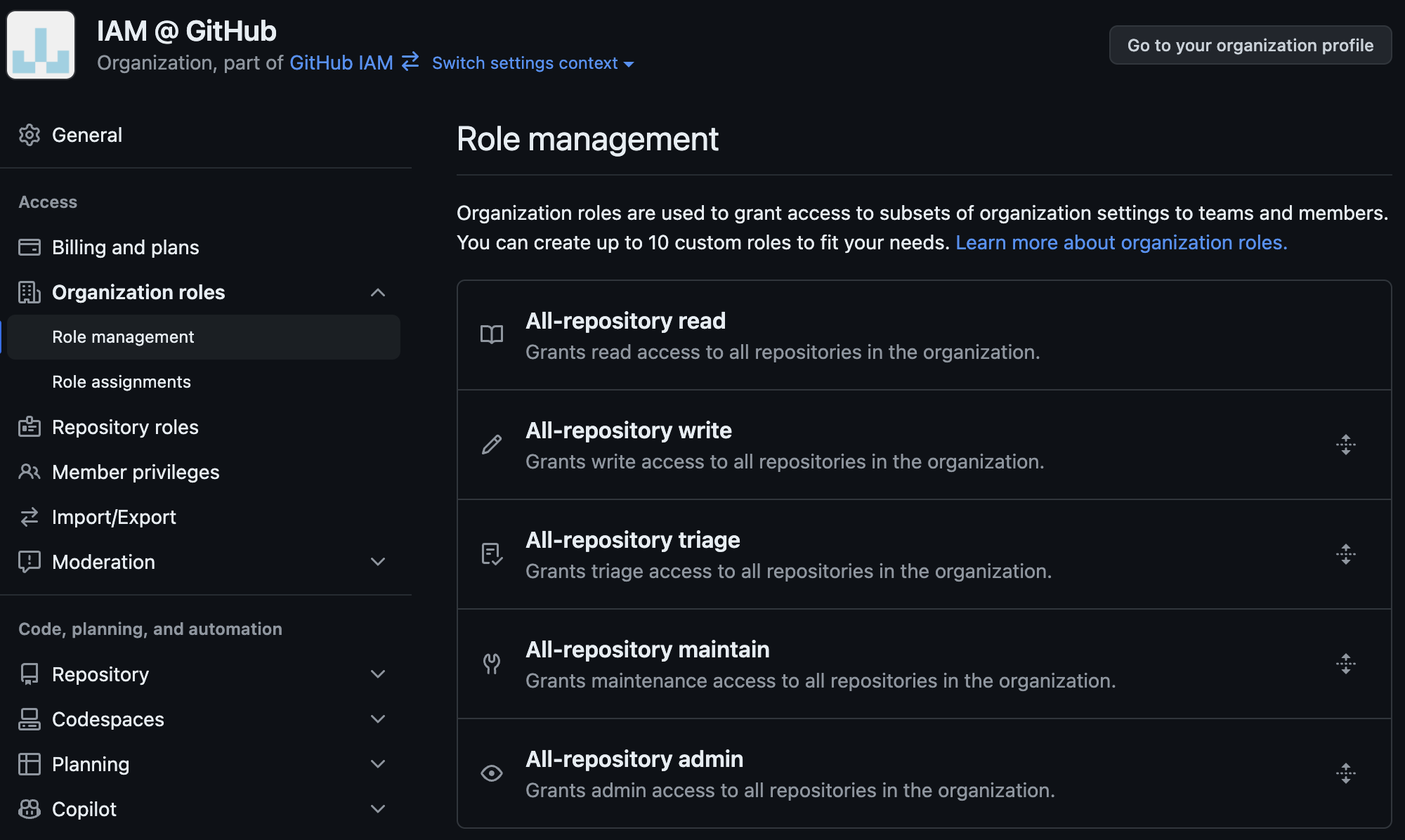Expand the Copilot section chevron
The height and width of the screenshot is (840, 1405).
[x=378, y=809]
